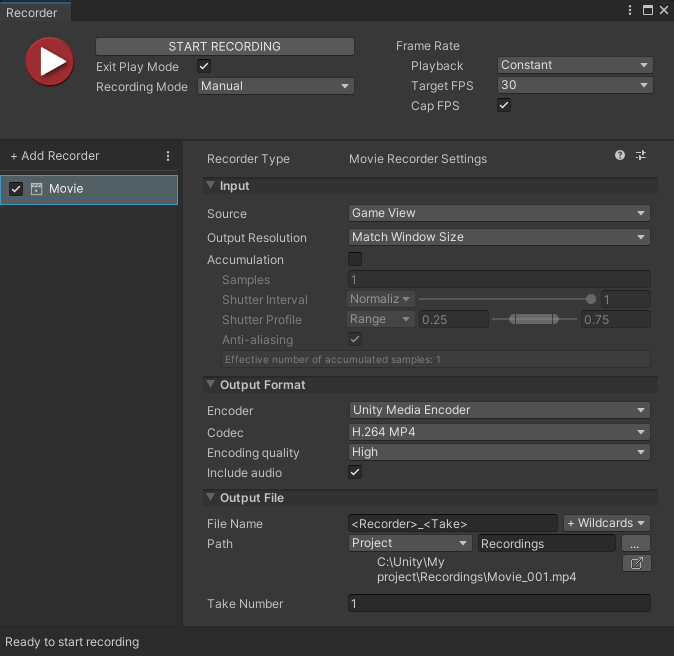Open Recorder window kebab menu
The height and width of the screenshot is (656, 674).
click(630, 10)
